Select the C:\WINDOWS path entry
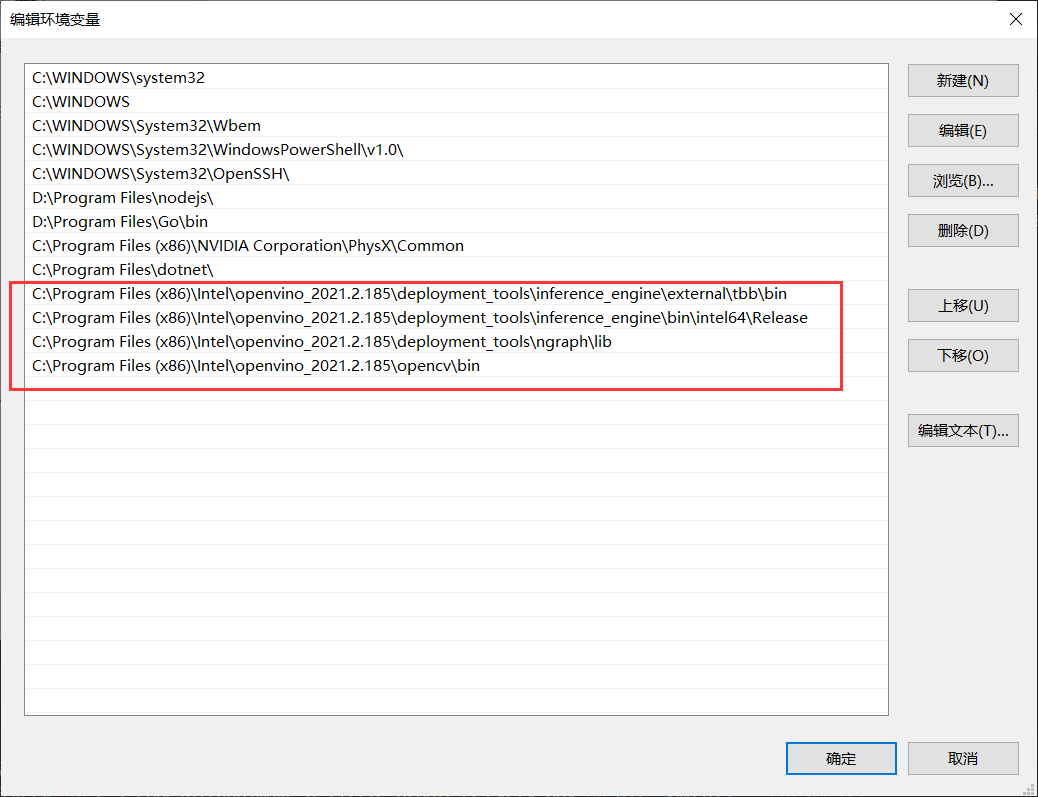Image resolution: width=1038 pixels, height=797 pixels. 81,102
